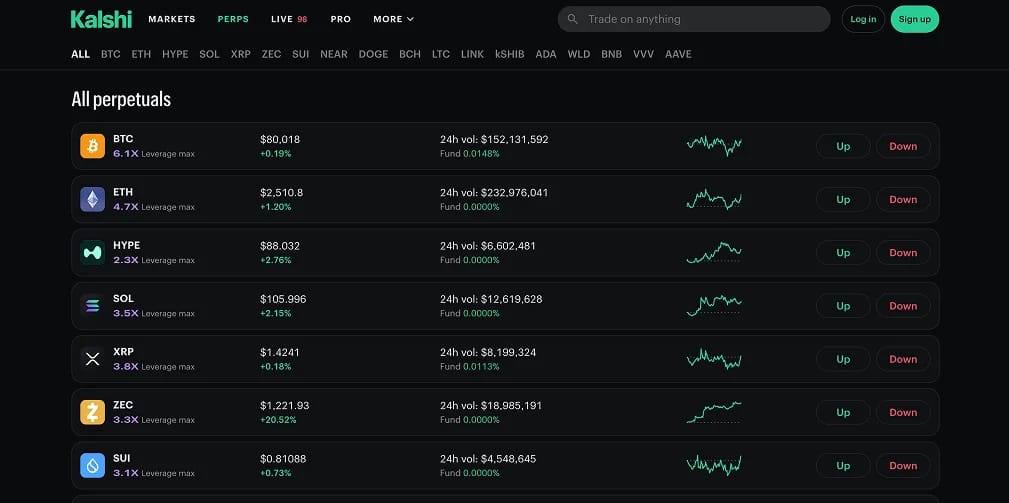Select the SOL filter tab

click(209, 54)
